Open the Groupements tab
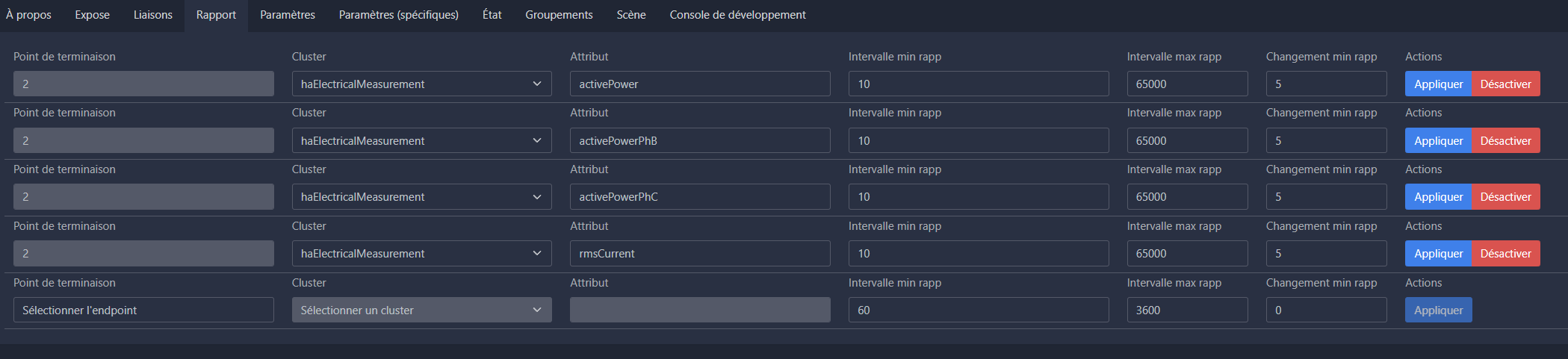The width and height of the screenshot is (1568, 359). point(559,15)
